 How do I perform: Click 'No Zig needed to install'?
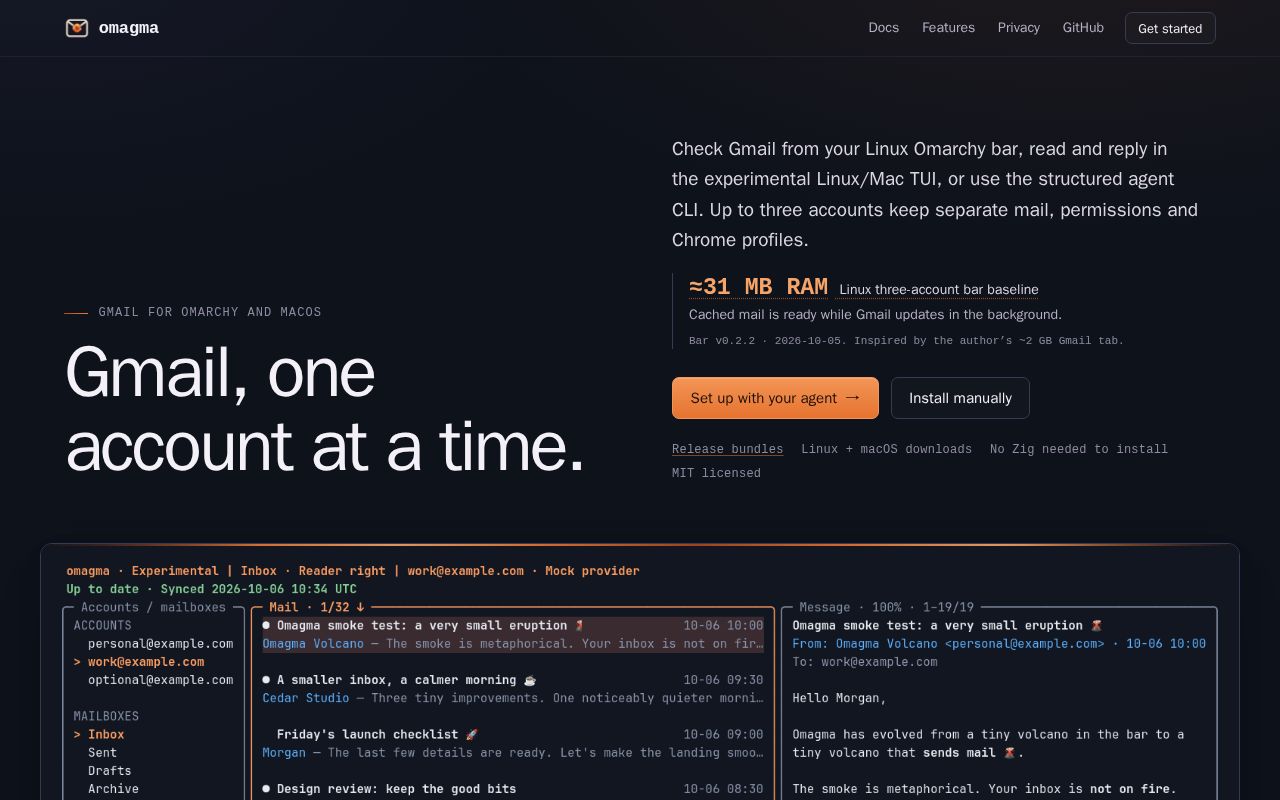click(x=1079, y=449)
